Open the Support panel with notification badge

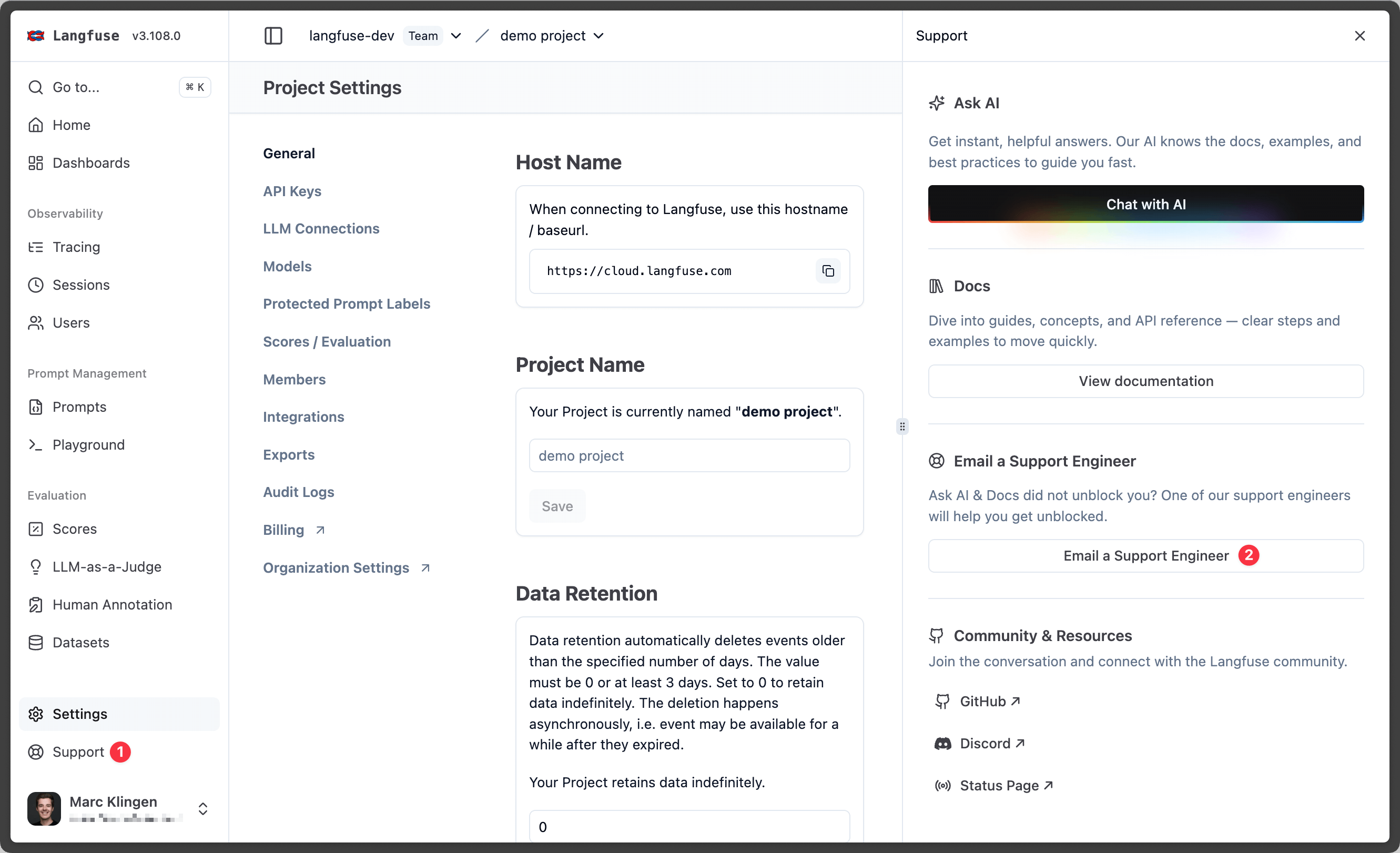click(77, 752)
